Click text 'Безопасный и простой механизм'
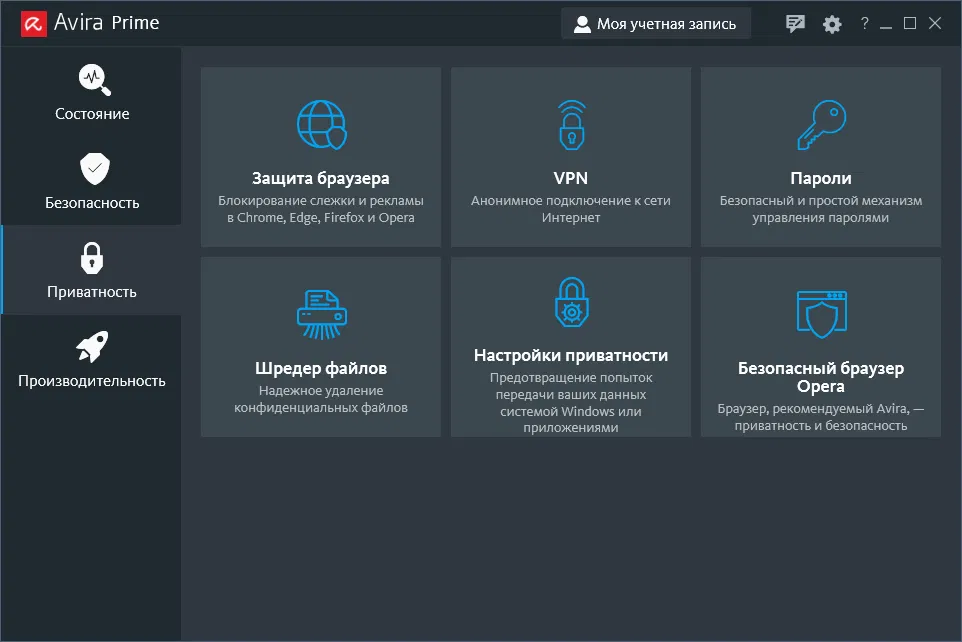This screenshot has height=642, width=962. coord(821,201)
